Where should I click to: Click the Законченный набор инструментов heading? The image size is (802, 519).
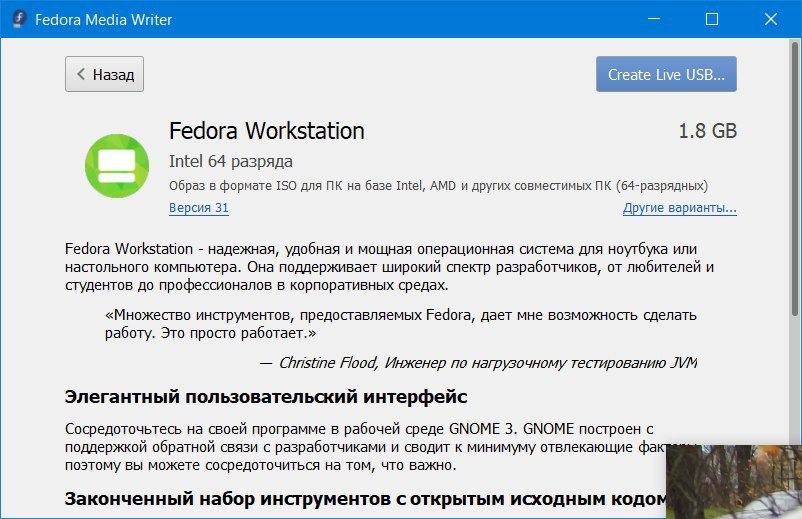coord(365,499)
